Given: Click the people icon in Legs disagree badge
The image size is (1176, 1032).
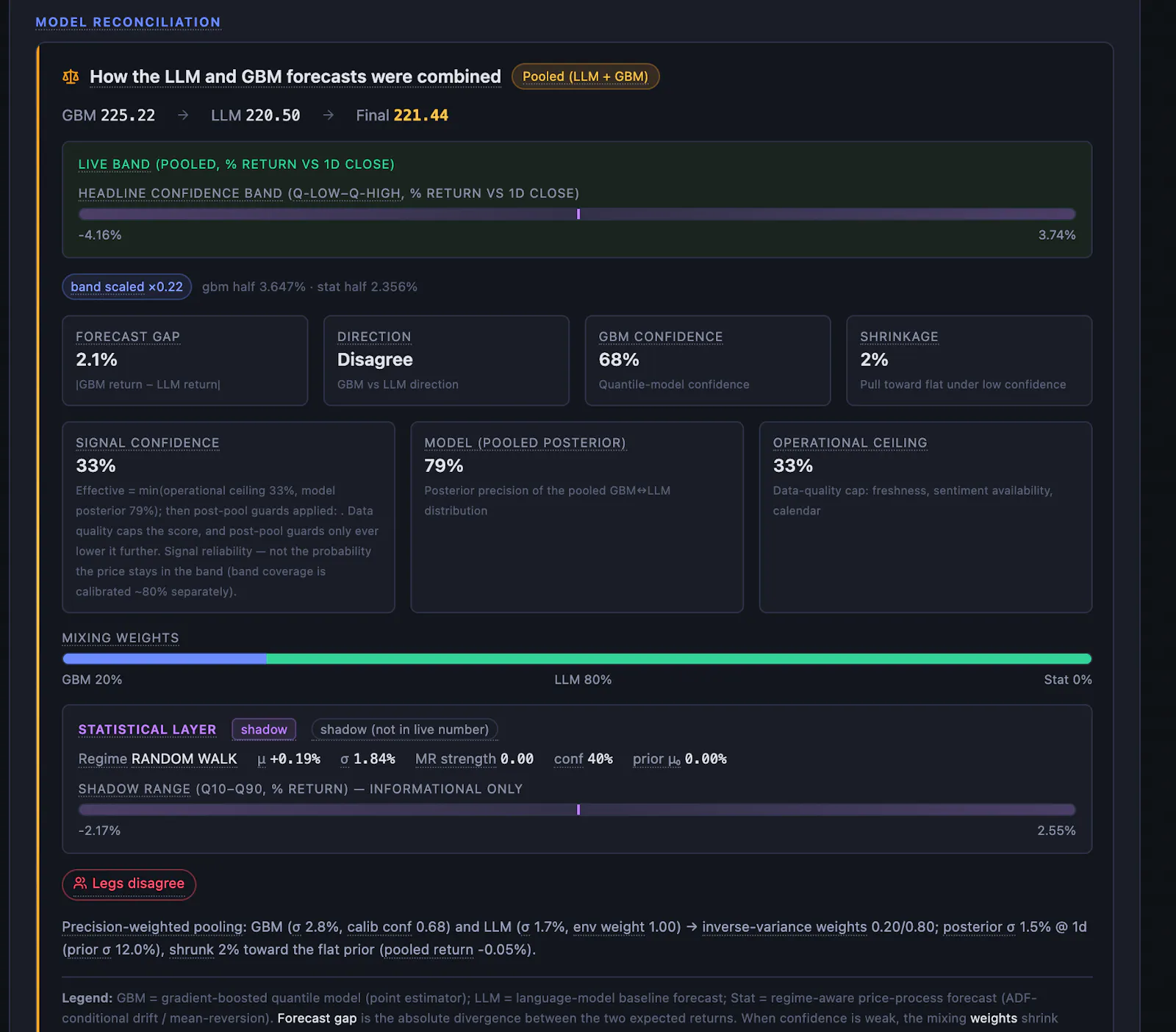Looking at the screenshot, I should click(80, 884).
